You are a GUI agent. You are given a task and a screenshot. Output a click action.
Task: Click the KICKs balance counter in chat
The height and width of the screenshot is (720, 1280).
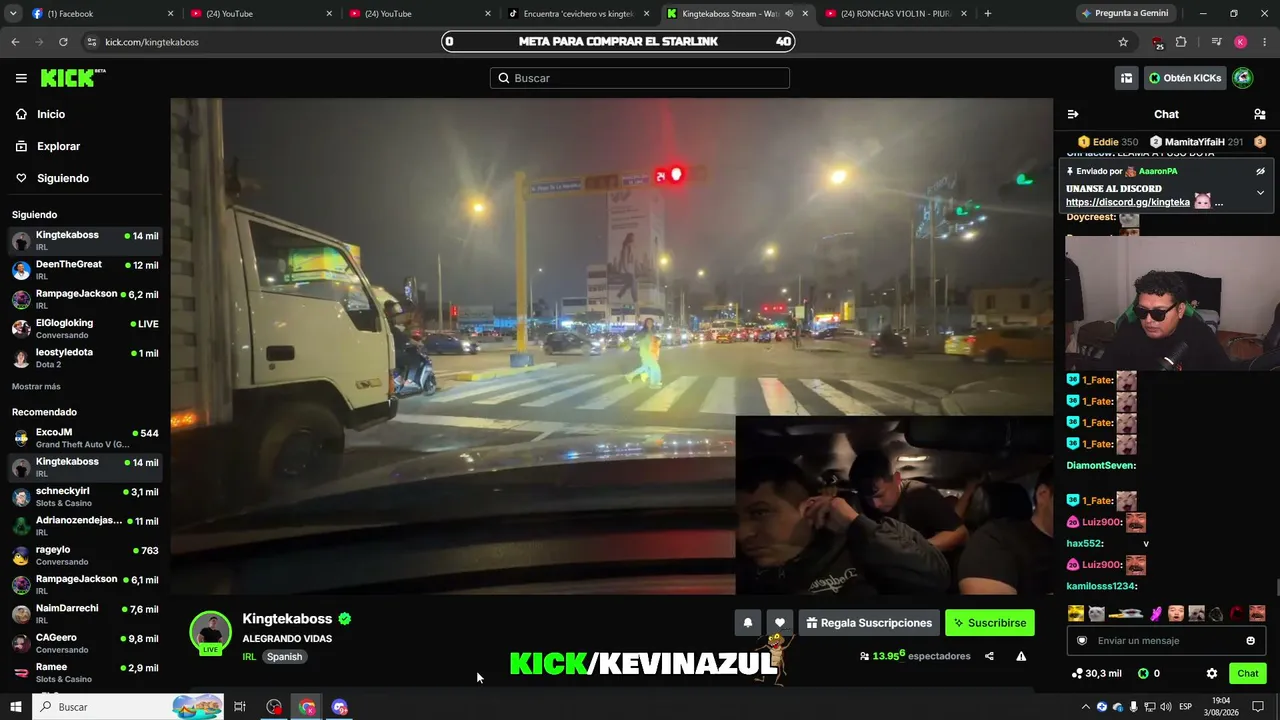(x=1149, y=673)
